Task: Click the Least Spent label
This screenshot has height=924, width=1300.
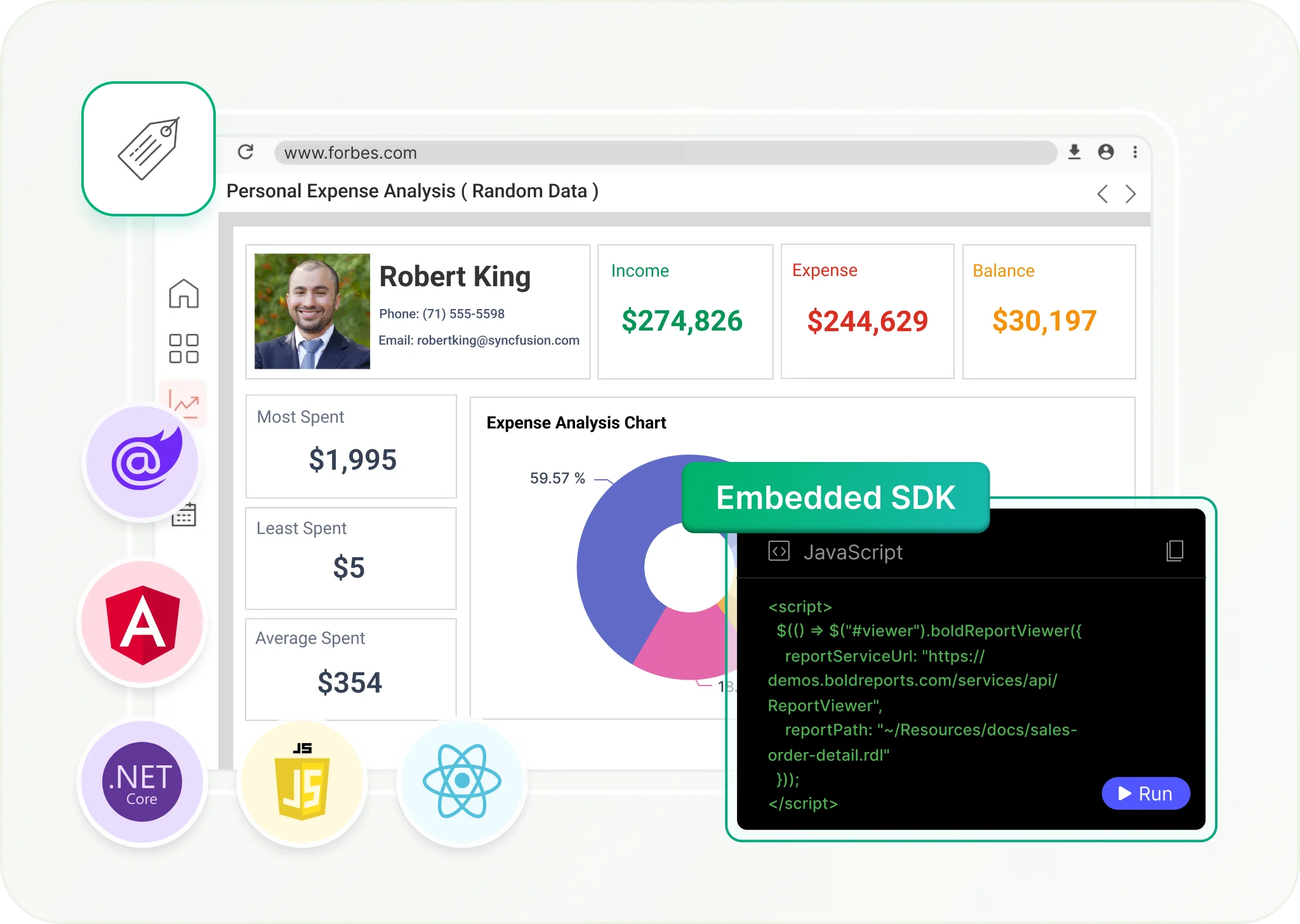Action: tap(302, 529)
